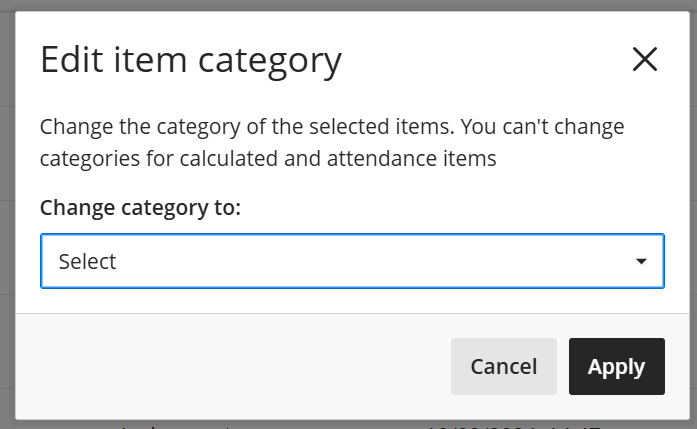Click the small black triangle in Select box
This screenshot has width=697, height=429.
pyautogui.click(x=641, y=262)
